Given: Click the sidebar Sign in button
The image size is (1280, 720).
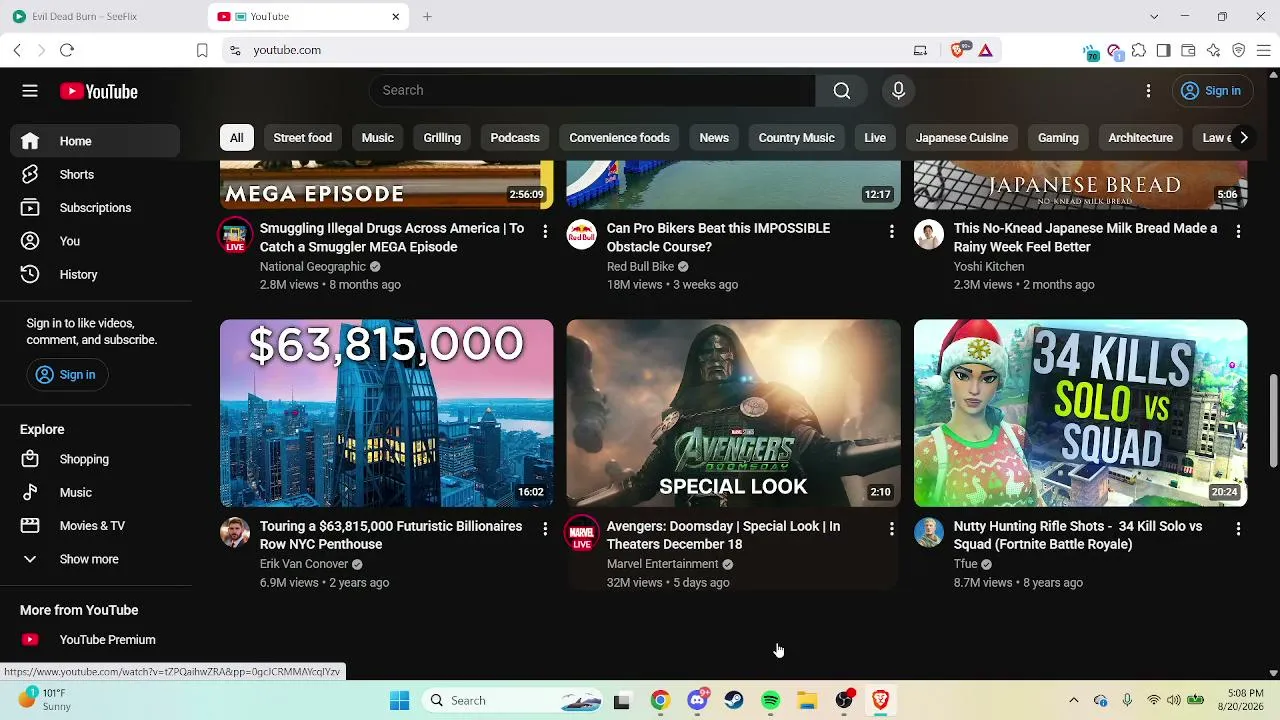Looking at the screenshot, I should point(65,375).
